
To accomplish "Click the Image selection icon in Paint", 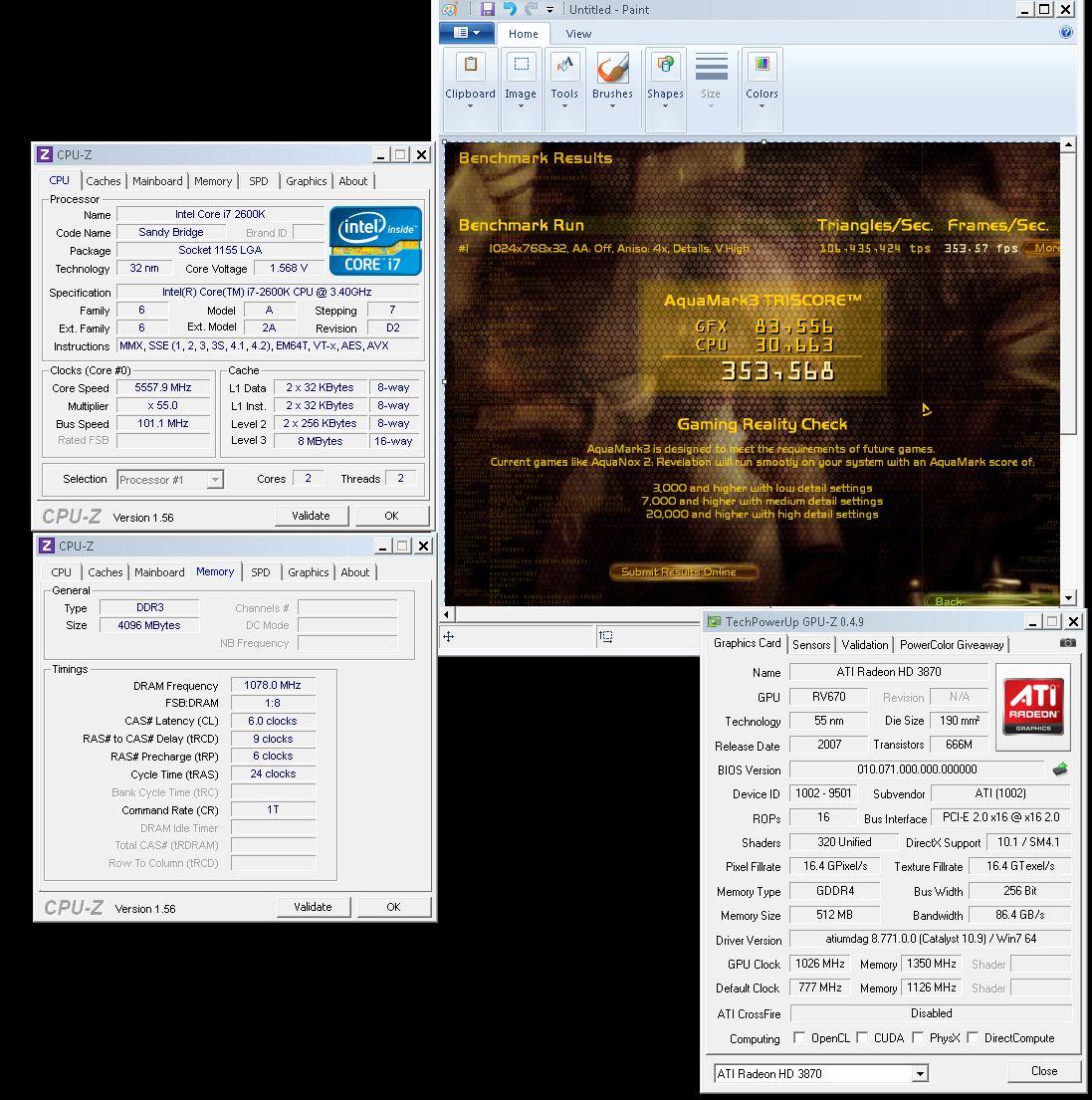I will click(521, 67).
